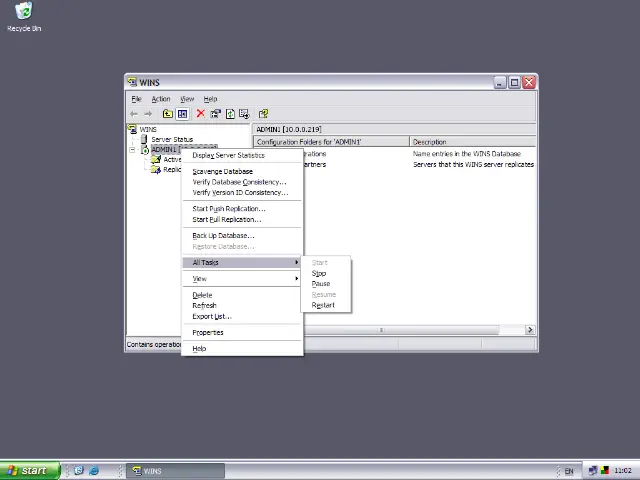Select the Server Status tree node
The width and height of the screenshot is (640, 480).
point(171,139)
